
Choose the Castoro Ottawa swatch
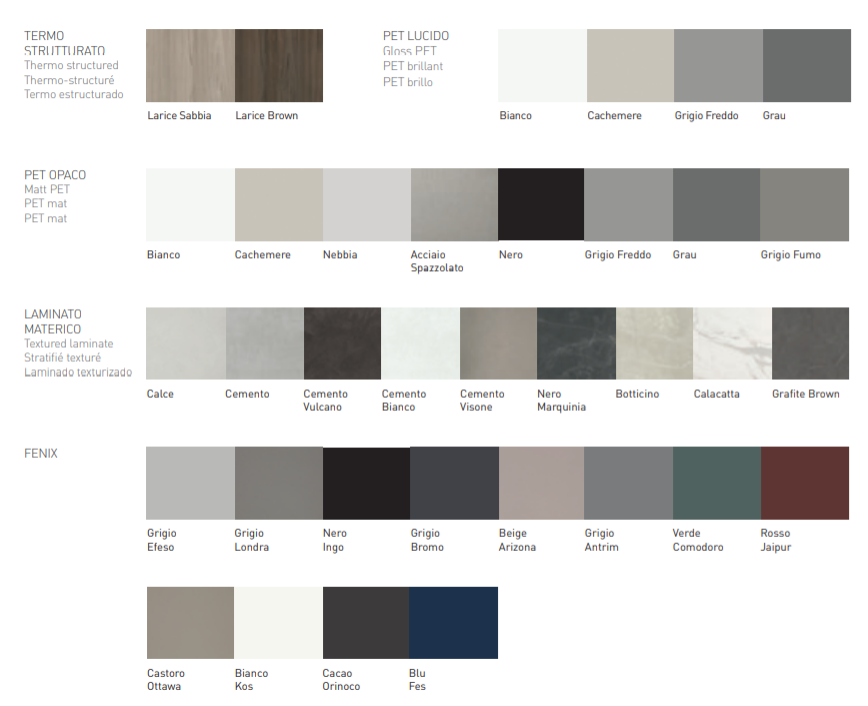point(190,623)
